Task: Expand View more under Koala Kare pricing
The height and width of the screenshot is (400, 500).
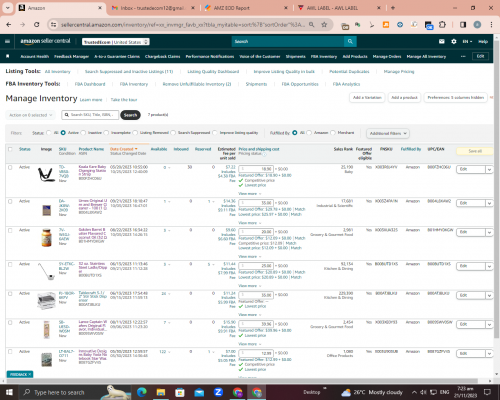Action: click(x=250, y=194)
